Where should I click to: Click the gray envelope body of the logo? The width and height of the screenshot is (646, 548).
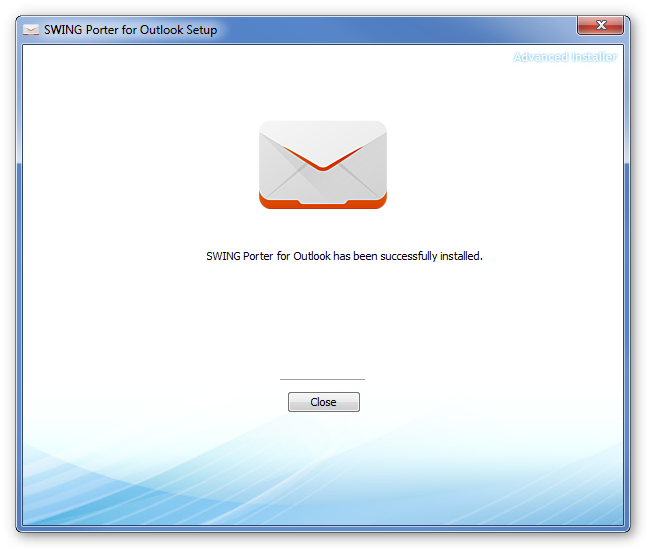323,183
